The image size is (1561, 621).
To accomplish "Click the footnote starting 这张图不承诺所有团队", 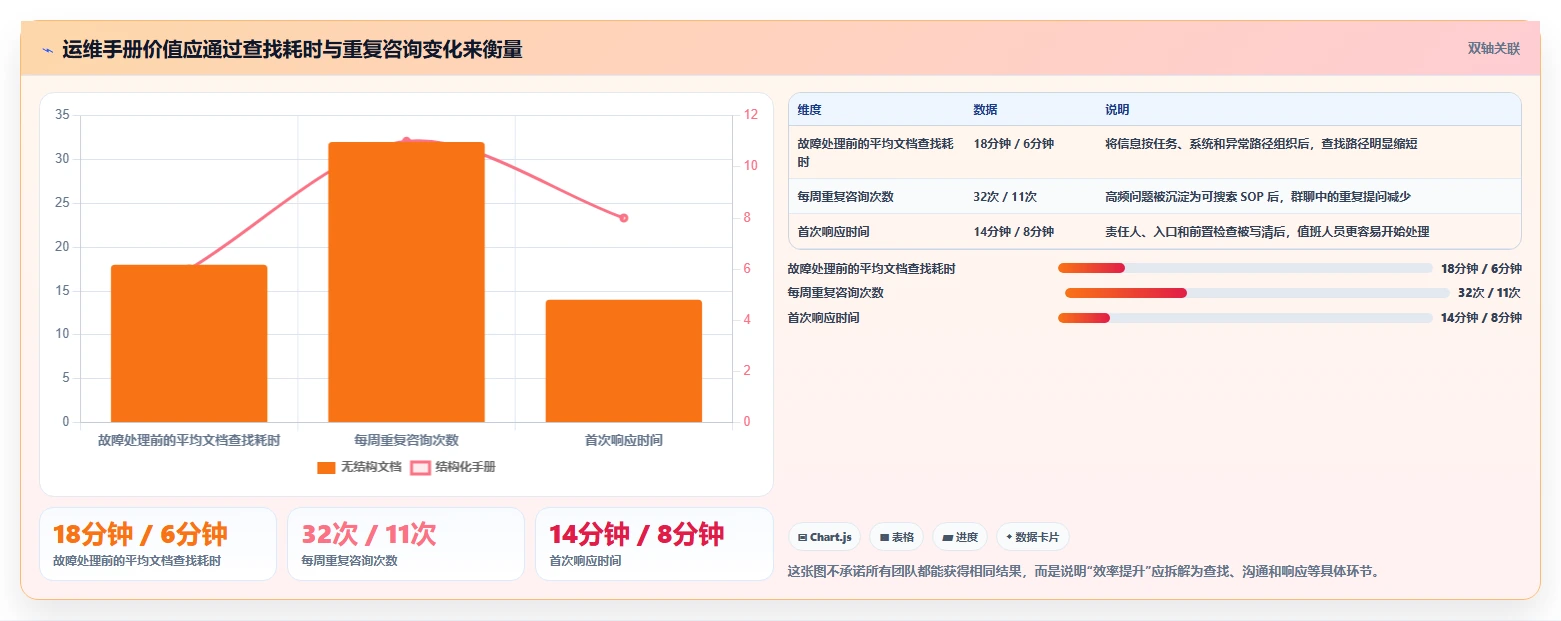I will [1083, 572].
